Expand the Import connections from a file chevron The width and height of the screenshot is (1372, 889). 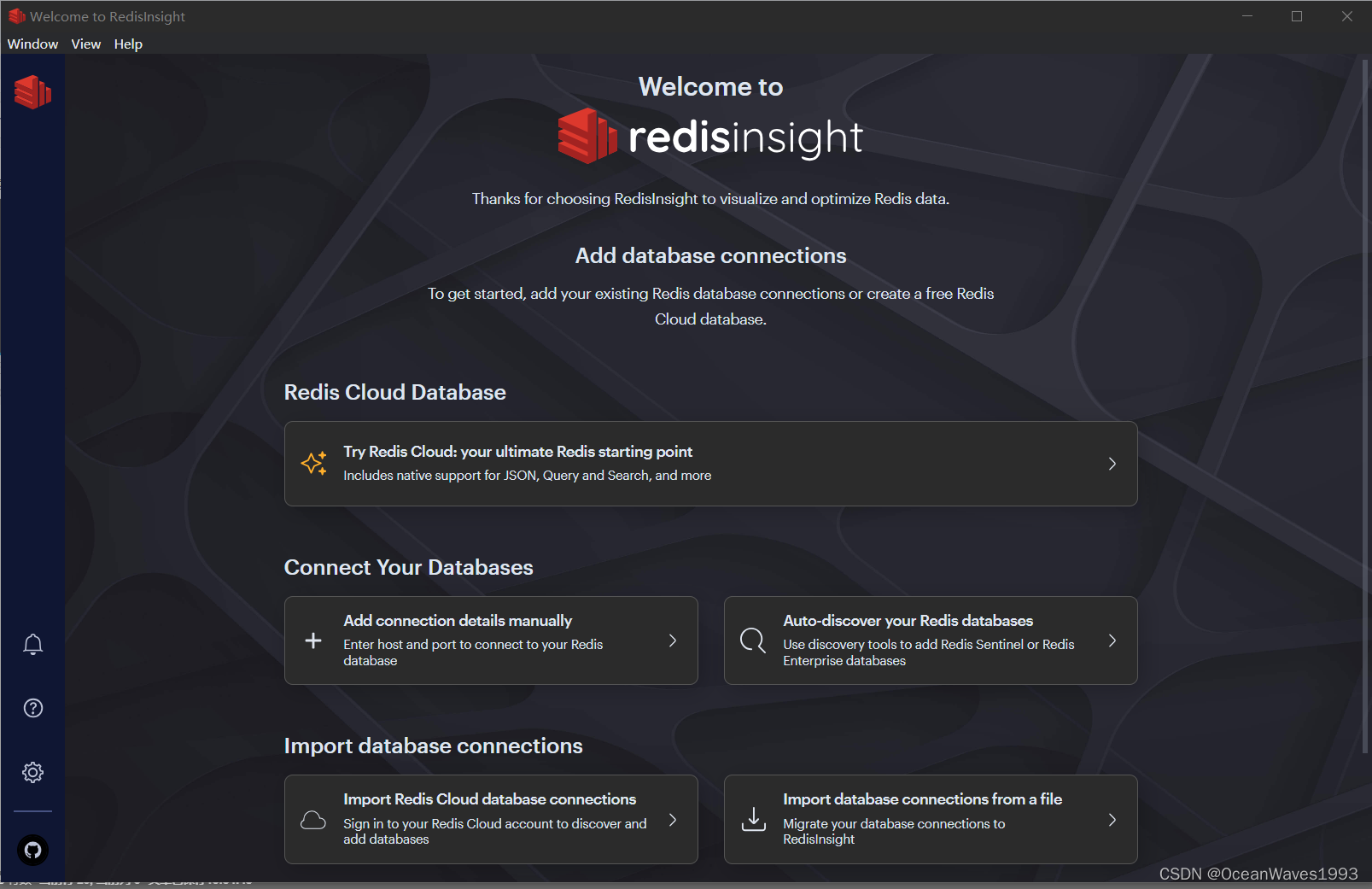click(x=1112, y=820)
